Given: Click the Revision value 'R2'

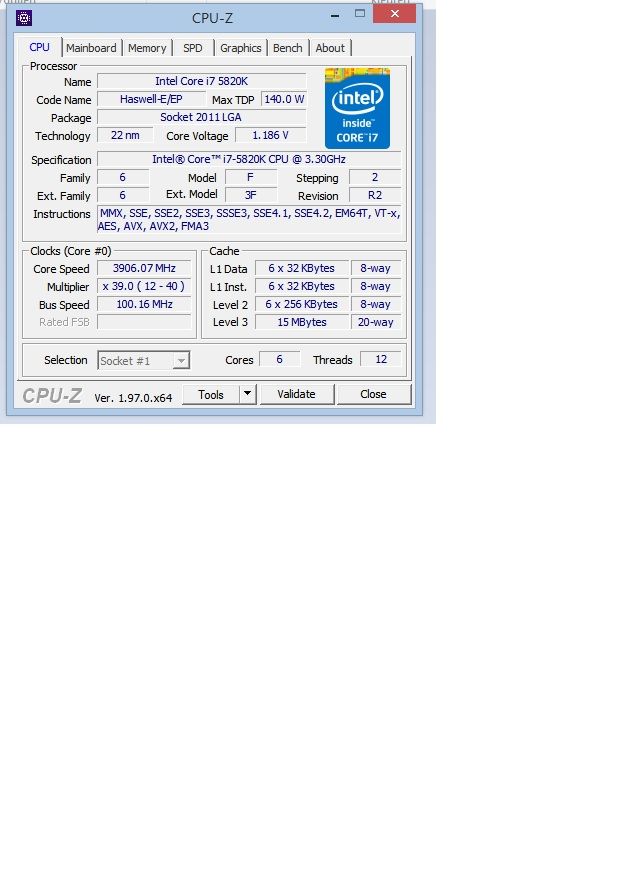Looking at the screenshot, I should coord(375,195).
